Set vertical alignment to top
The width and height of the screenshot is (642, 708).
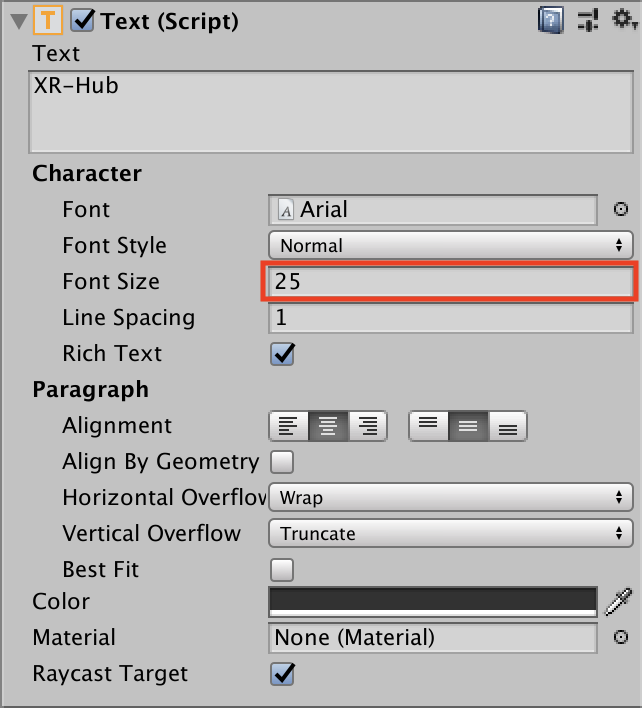[428, 427]
